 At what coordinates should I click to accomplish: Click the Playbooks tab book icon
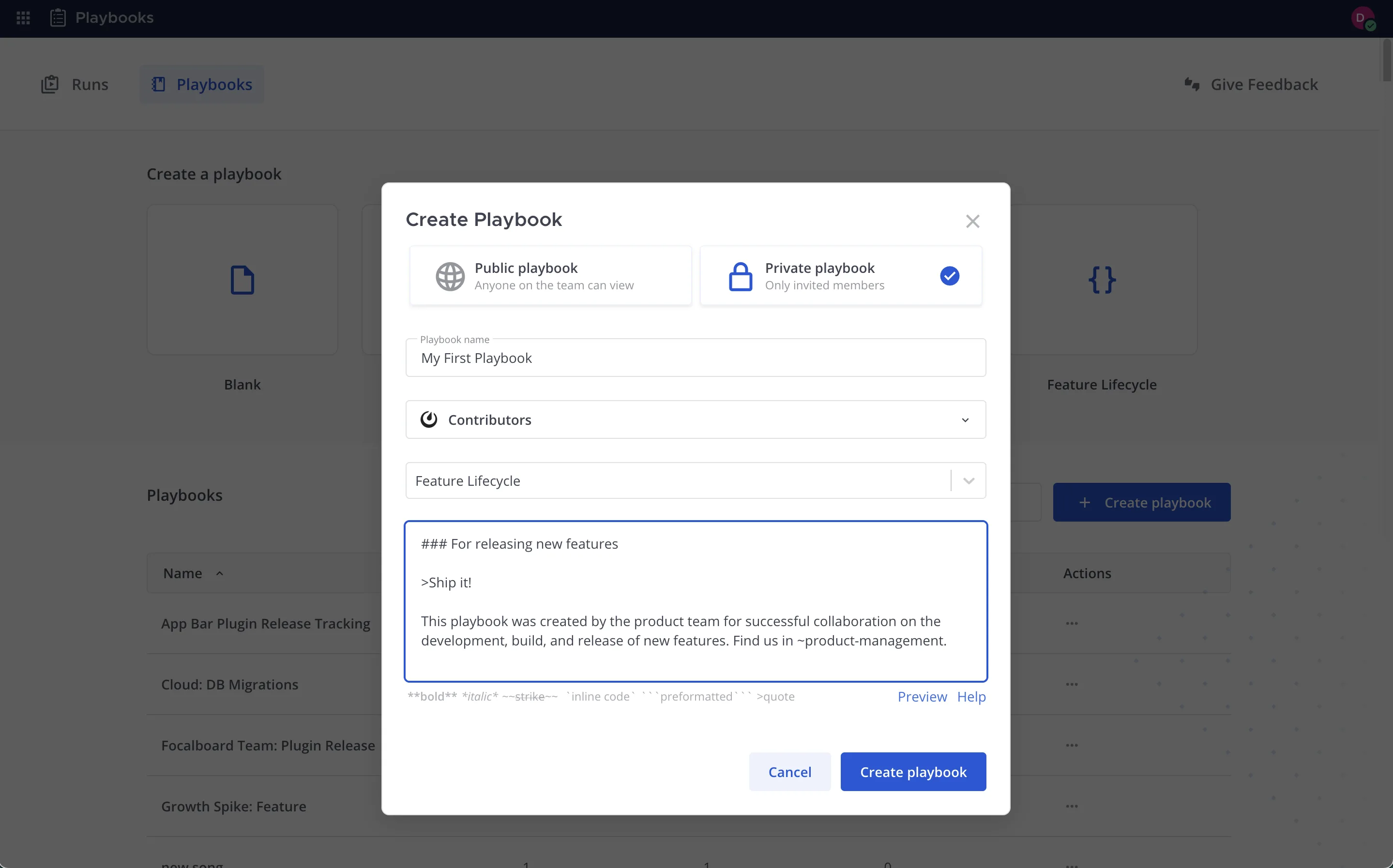pos(158,84)
